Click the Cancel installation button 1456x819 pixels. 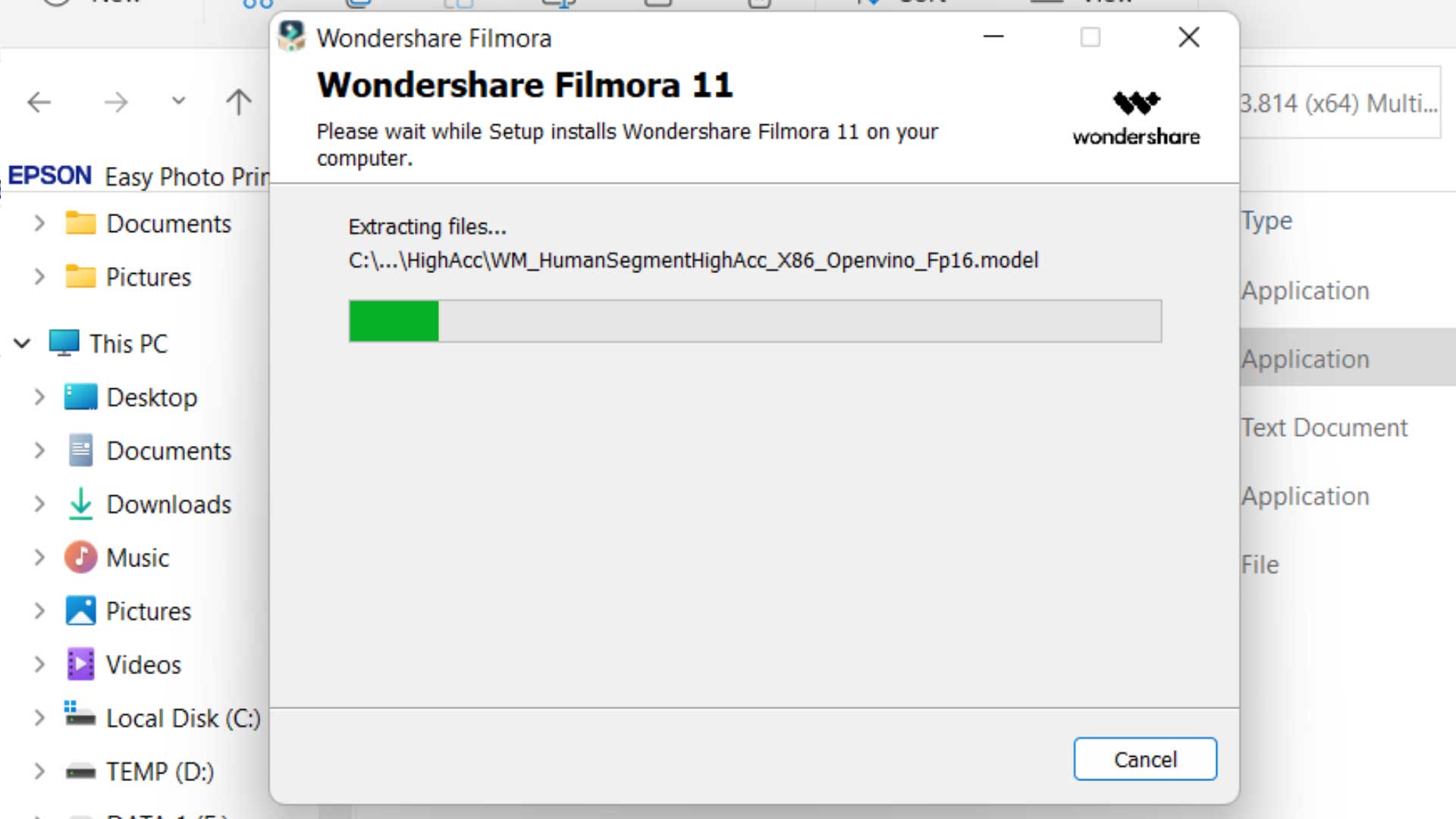tap(1145, 759)
